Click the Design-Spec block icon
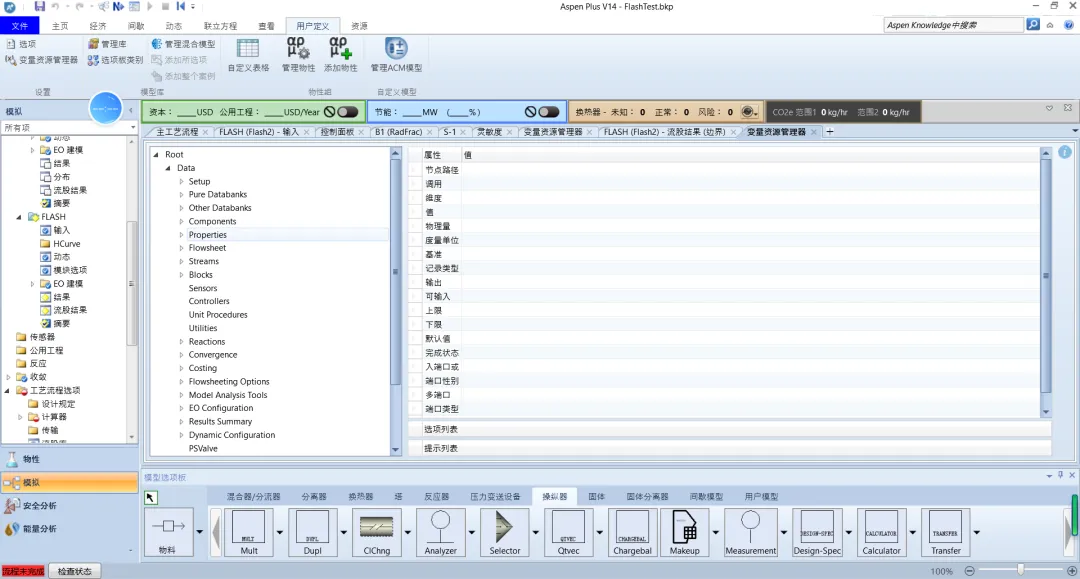The width and height of the screenshot is (1080, 579). [817, 531]
